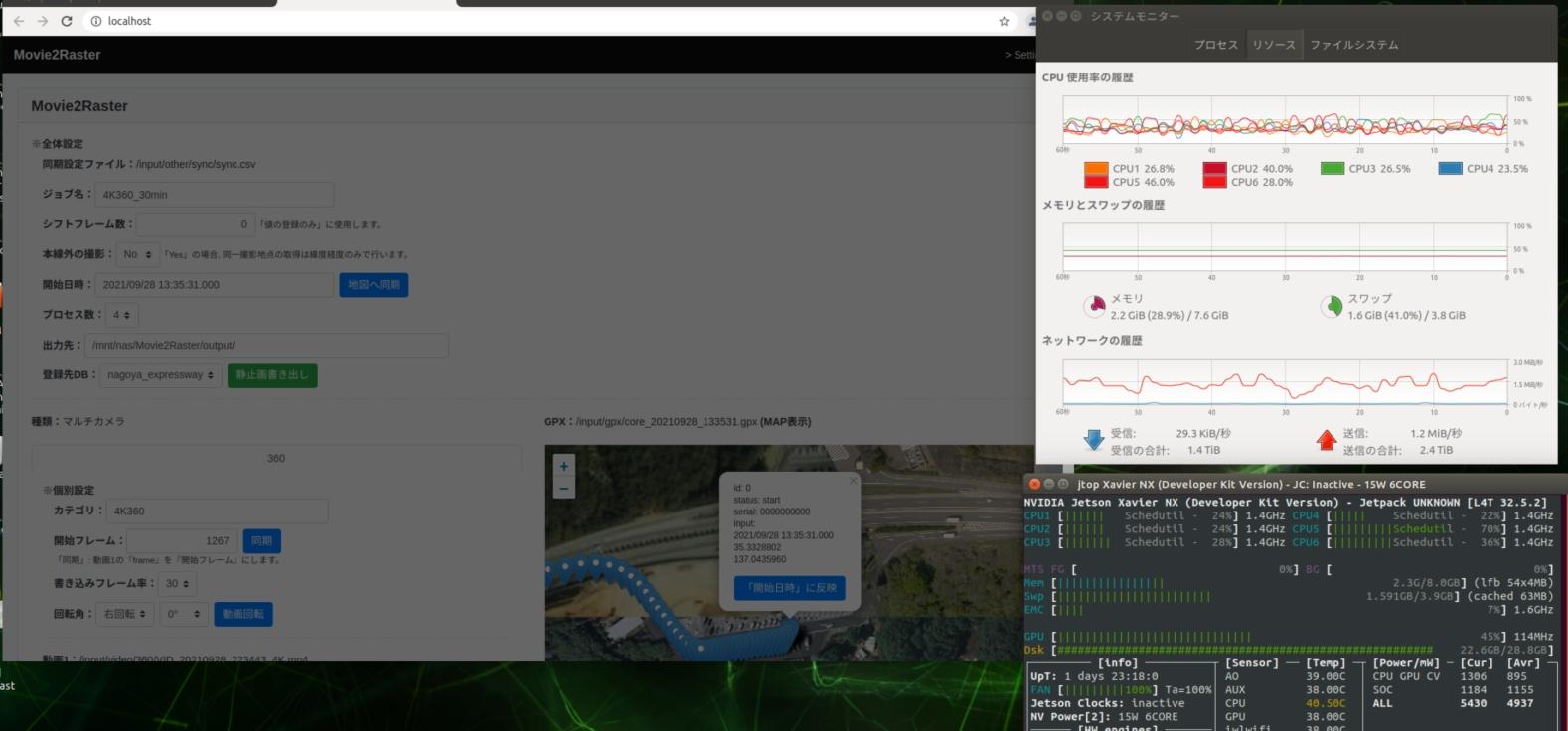This screenshot has height=731, width=1568.
Task: Click the 「開始日時」に反映 popup button
Action: 790,588
